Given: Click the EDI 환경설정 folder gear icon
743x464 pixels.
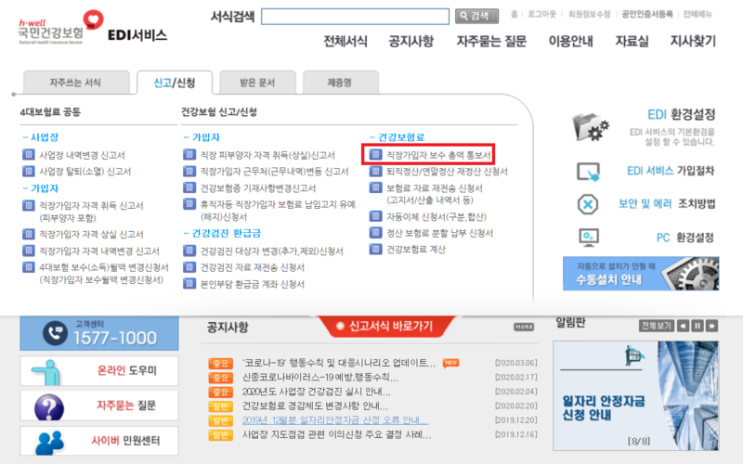Looking at the screenshot, I should pos(590,127).
